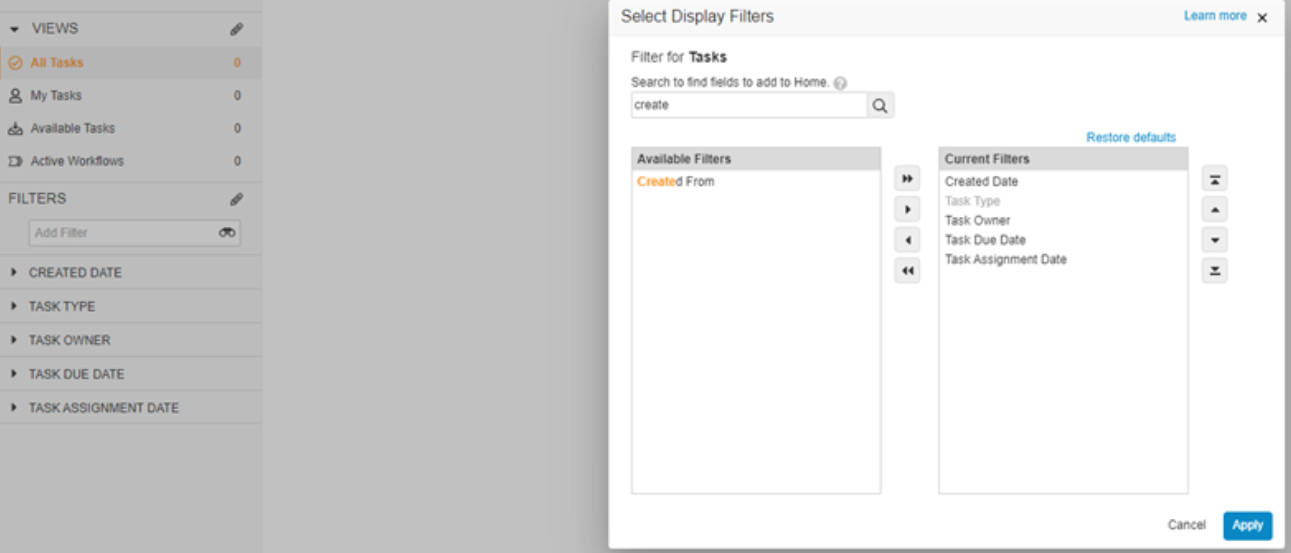
Task: Move selected filter down one position
Action: click(x=1214, y=241)
